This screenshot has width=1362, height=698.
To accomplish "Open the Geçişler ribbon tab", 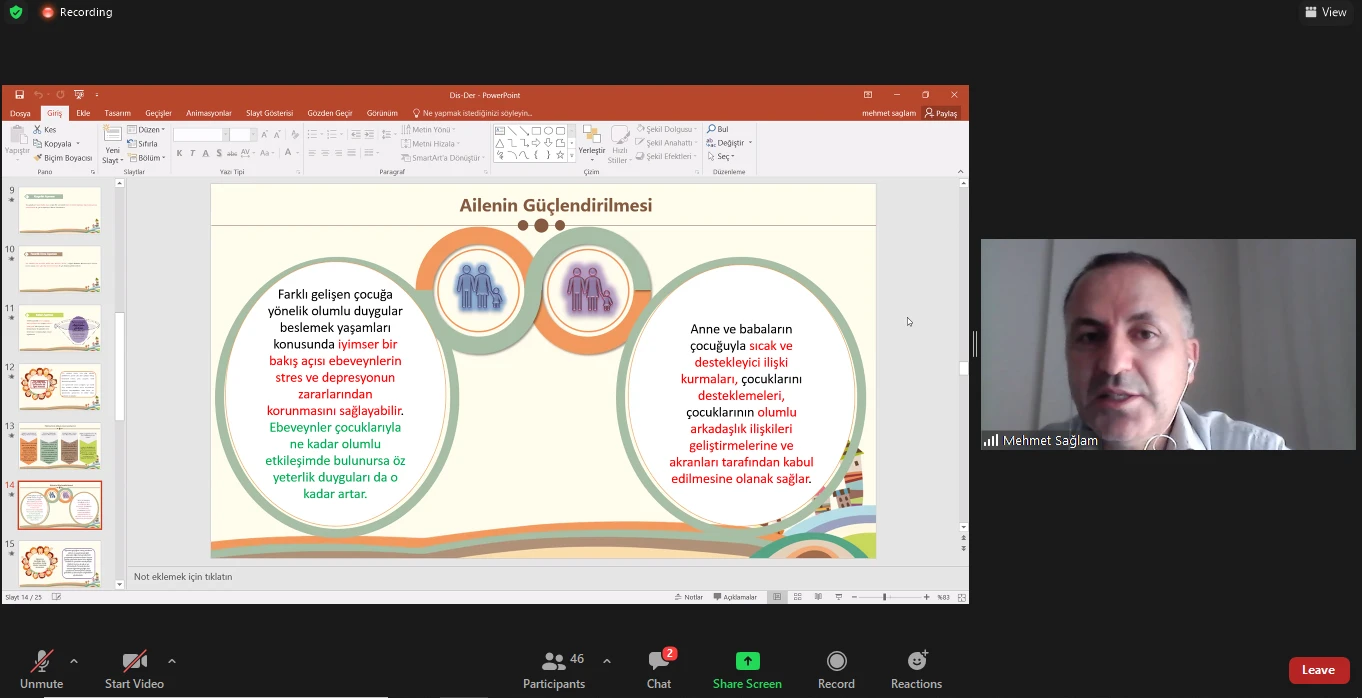I will [x=158, y=113].
